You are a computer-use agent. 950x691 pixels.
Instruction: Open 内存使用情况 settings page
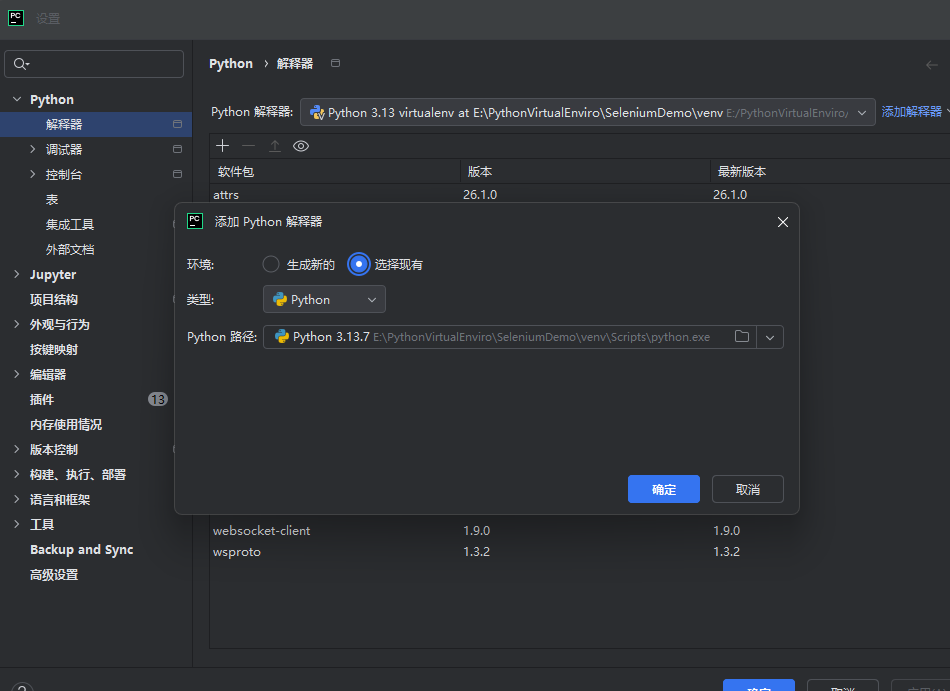66,425
